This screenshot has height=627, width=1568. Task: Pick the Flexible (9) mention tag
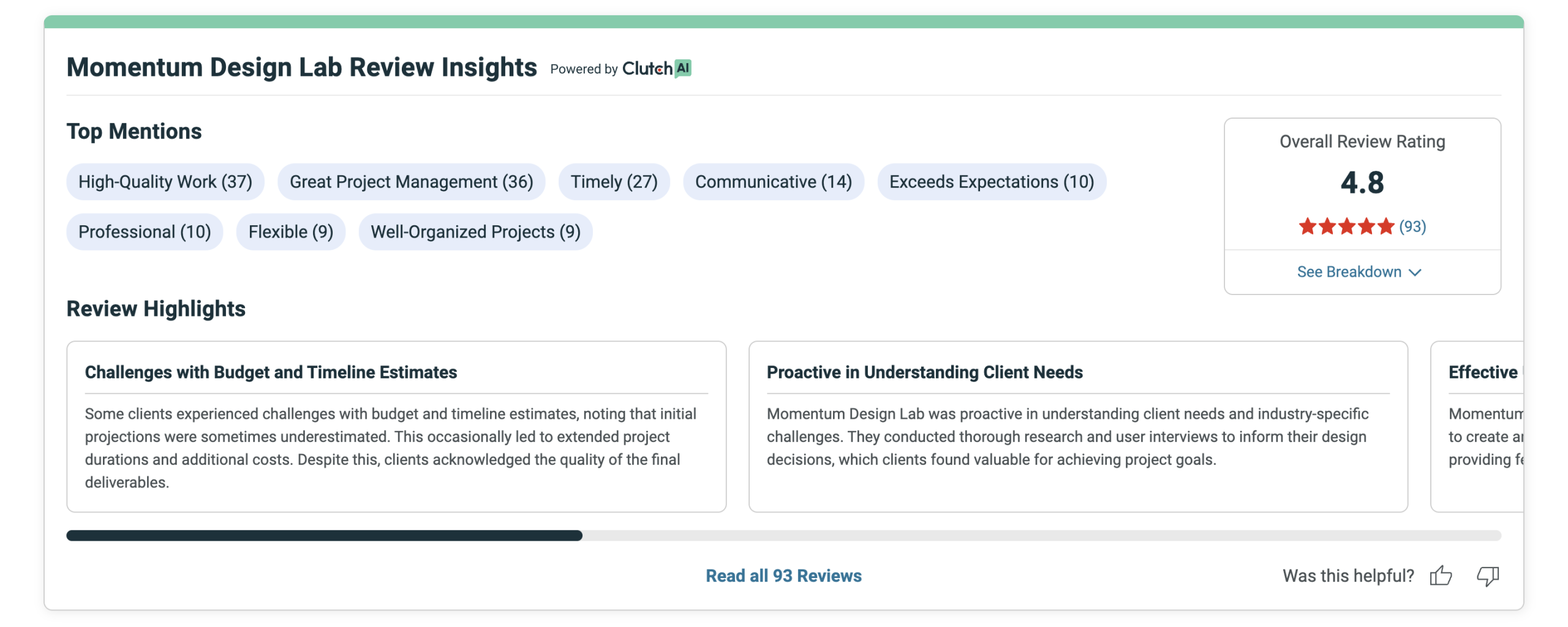(291, 232)
